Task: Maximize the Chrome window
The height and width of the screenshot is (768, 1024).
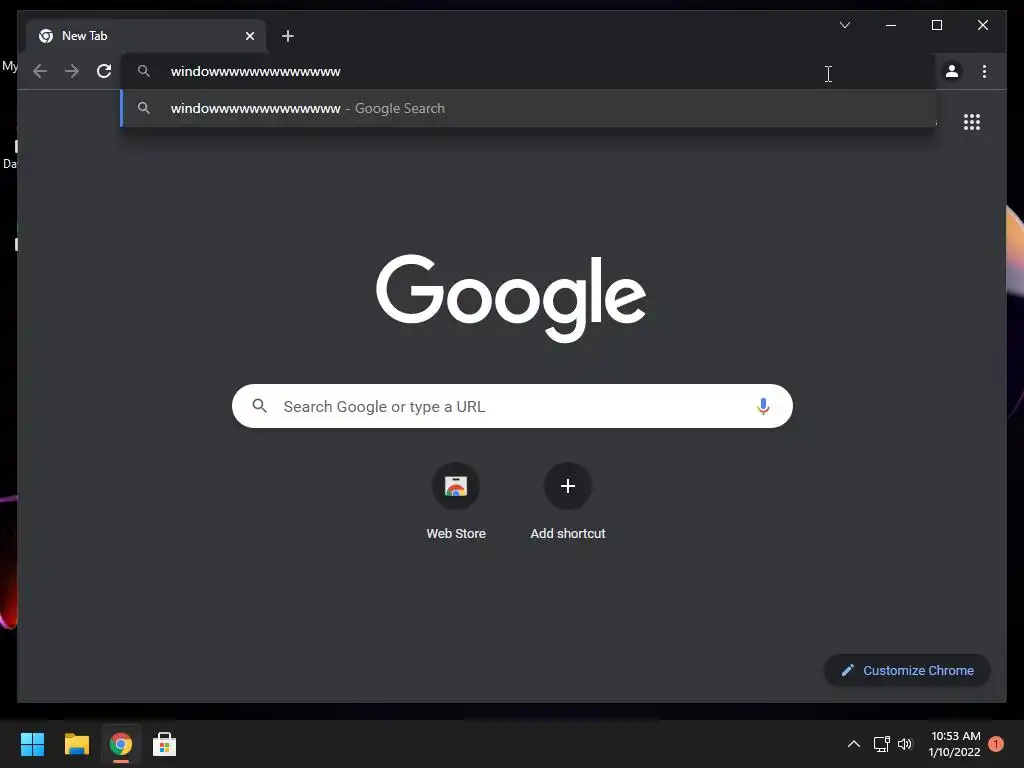Action: pos(936,25)
